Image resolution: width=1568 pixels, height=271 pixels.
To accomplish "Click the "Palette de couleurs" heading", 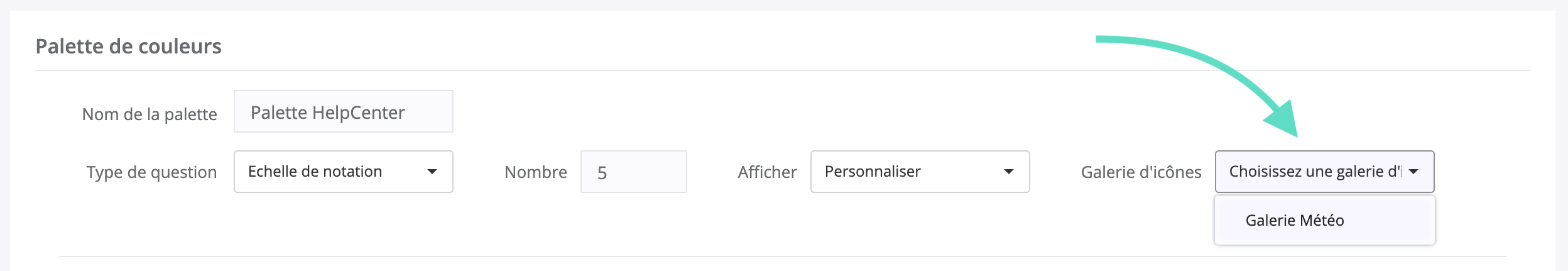I will pyautogui.click(x=129, y=47).
